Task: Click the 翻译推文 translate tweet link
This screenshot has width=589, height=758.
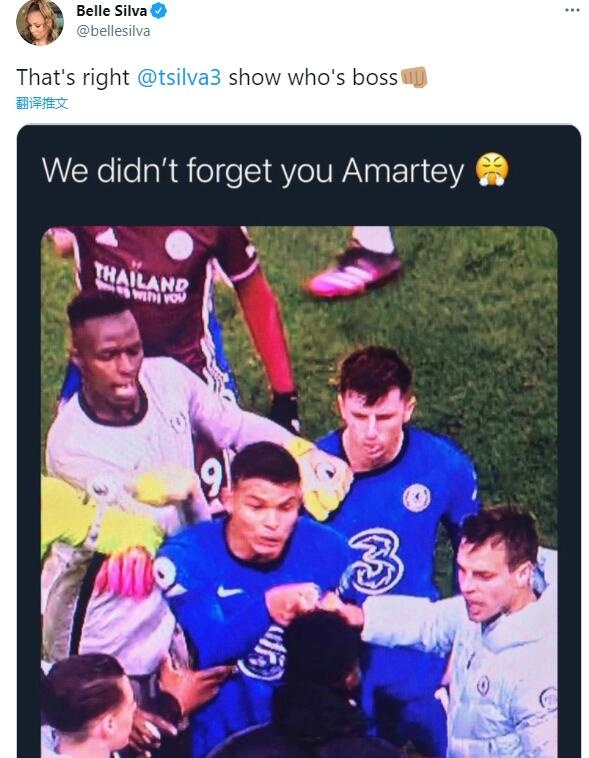Action: 42,103
